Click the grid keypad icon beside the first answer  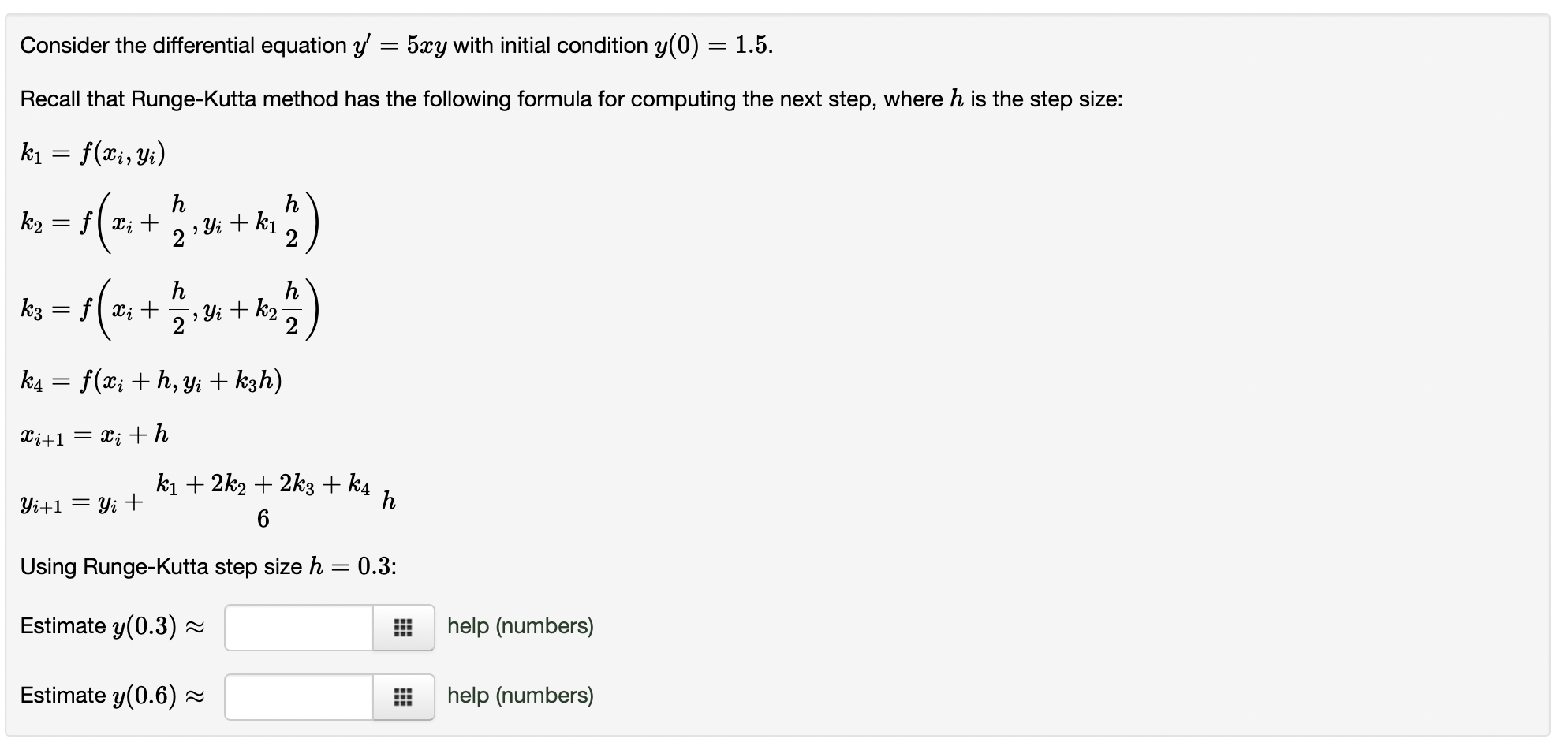(403, 626)
